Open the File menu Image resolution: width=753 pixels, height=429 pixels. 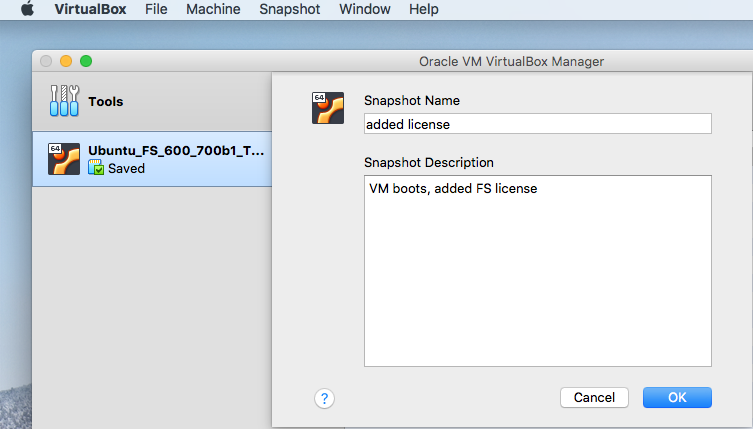click(x=156, y=9)
